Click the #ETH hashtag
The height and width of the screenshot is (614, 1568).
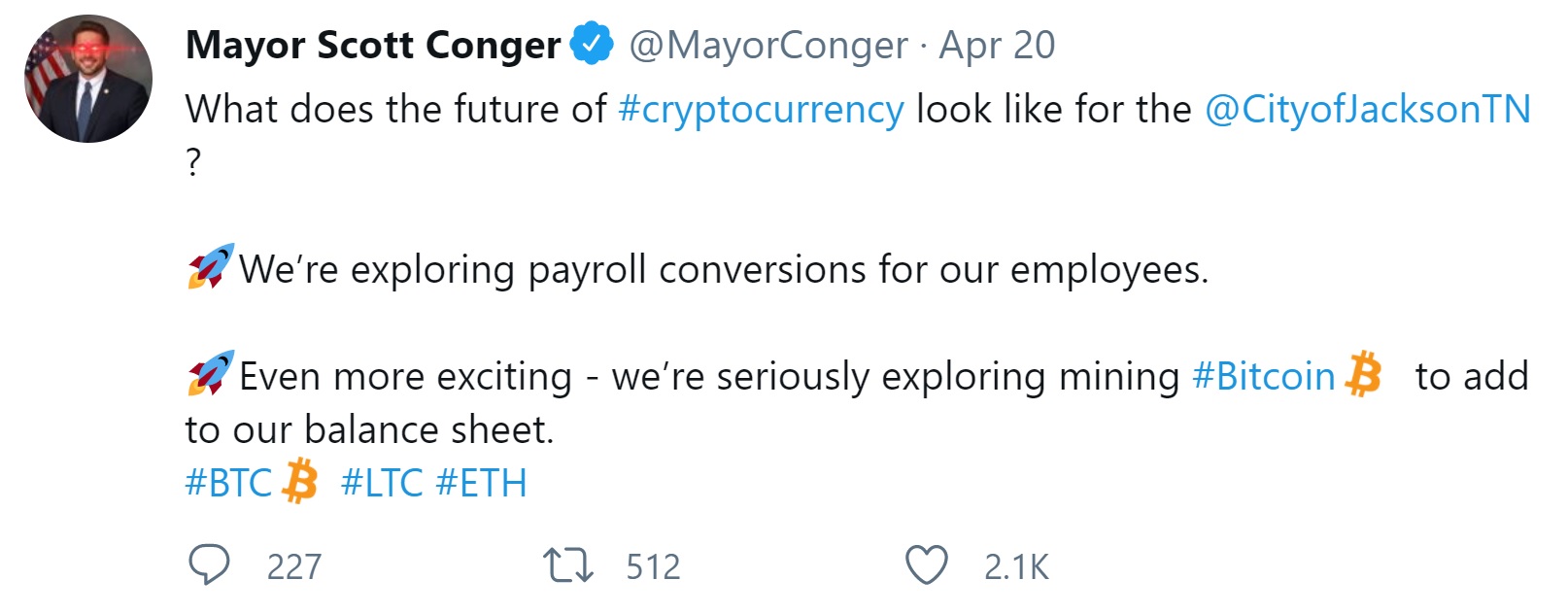click(x=481, y=483)
